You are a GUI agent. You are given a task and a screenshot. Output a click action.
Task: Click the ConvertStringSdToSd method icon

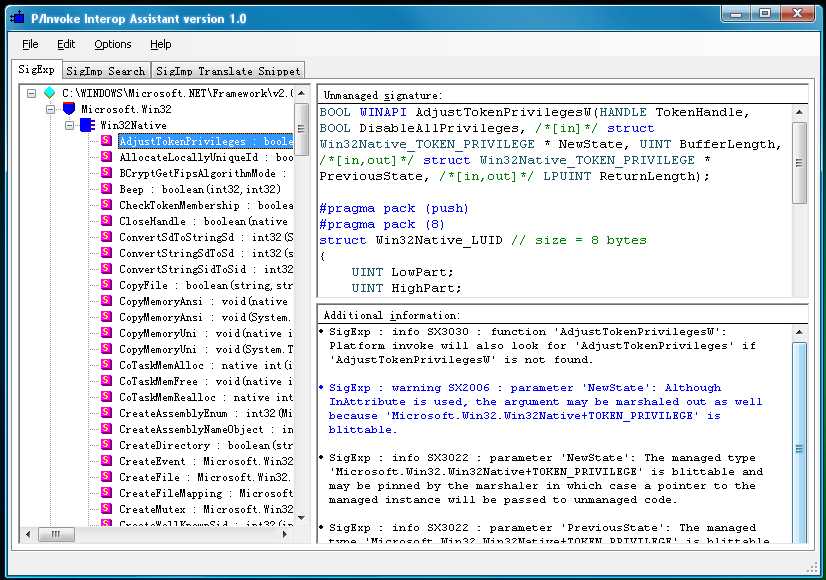click(x=106, y=252)
